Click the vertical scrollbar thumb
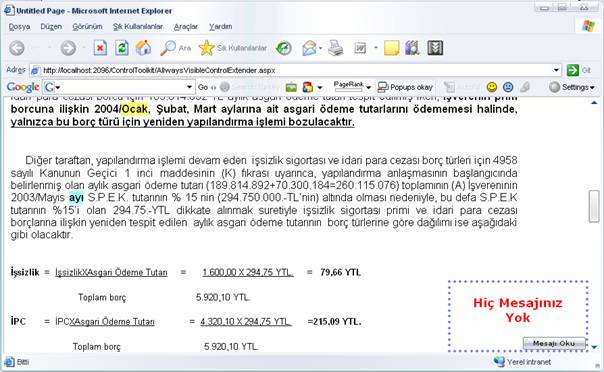The width and height of the screenshot is (604, 372). coord(594,206)
